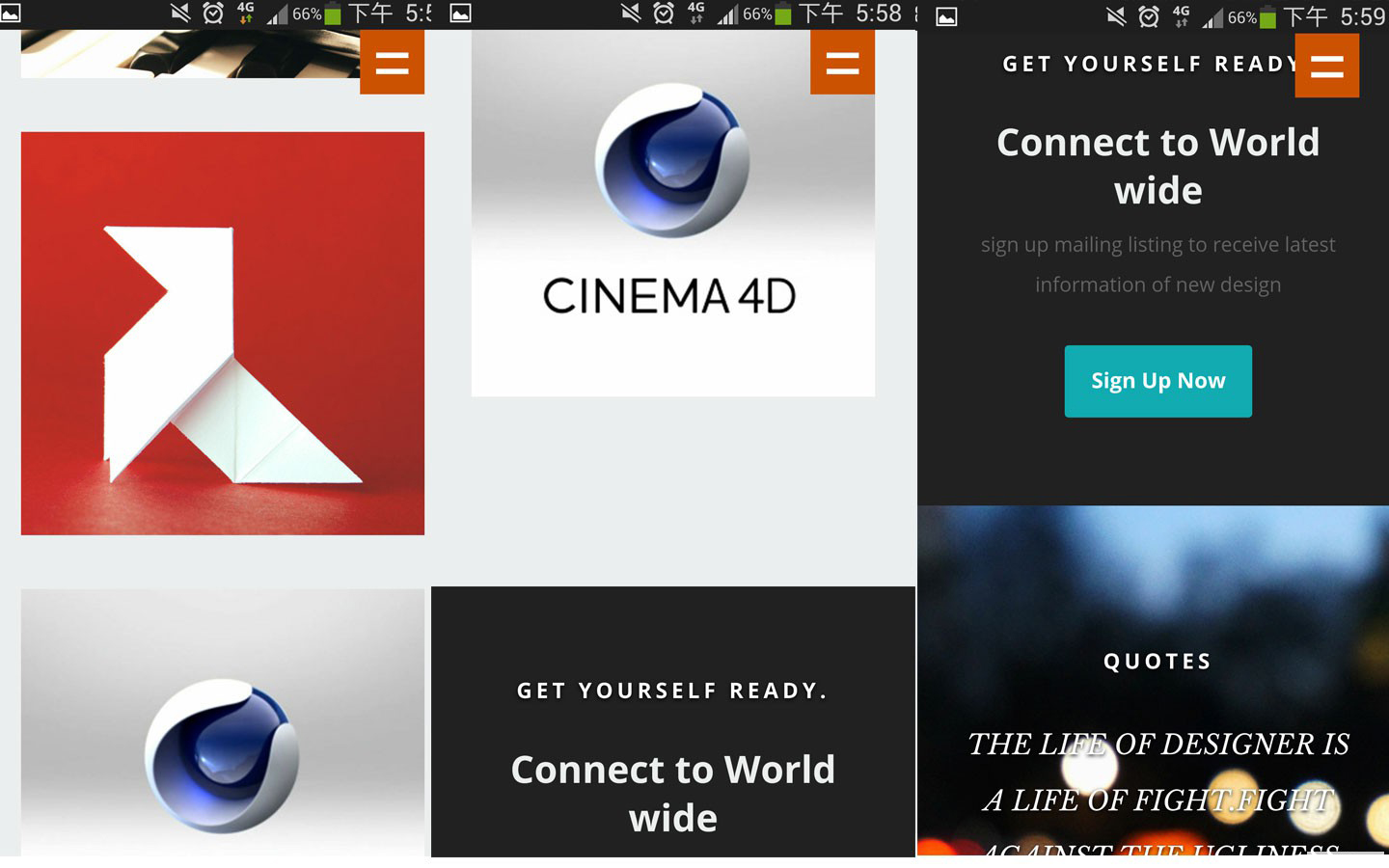Tap the picture notification icon above the piano image
The image size is (1389, 868).
click(11, 14)
